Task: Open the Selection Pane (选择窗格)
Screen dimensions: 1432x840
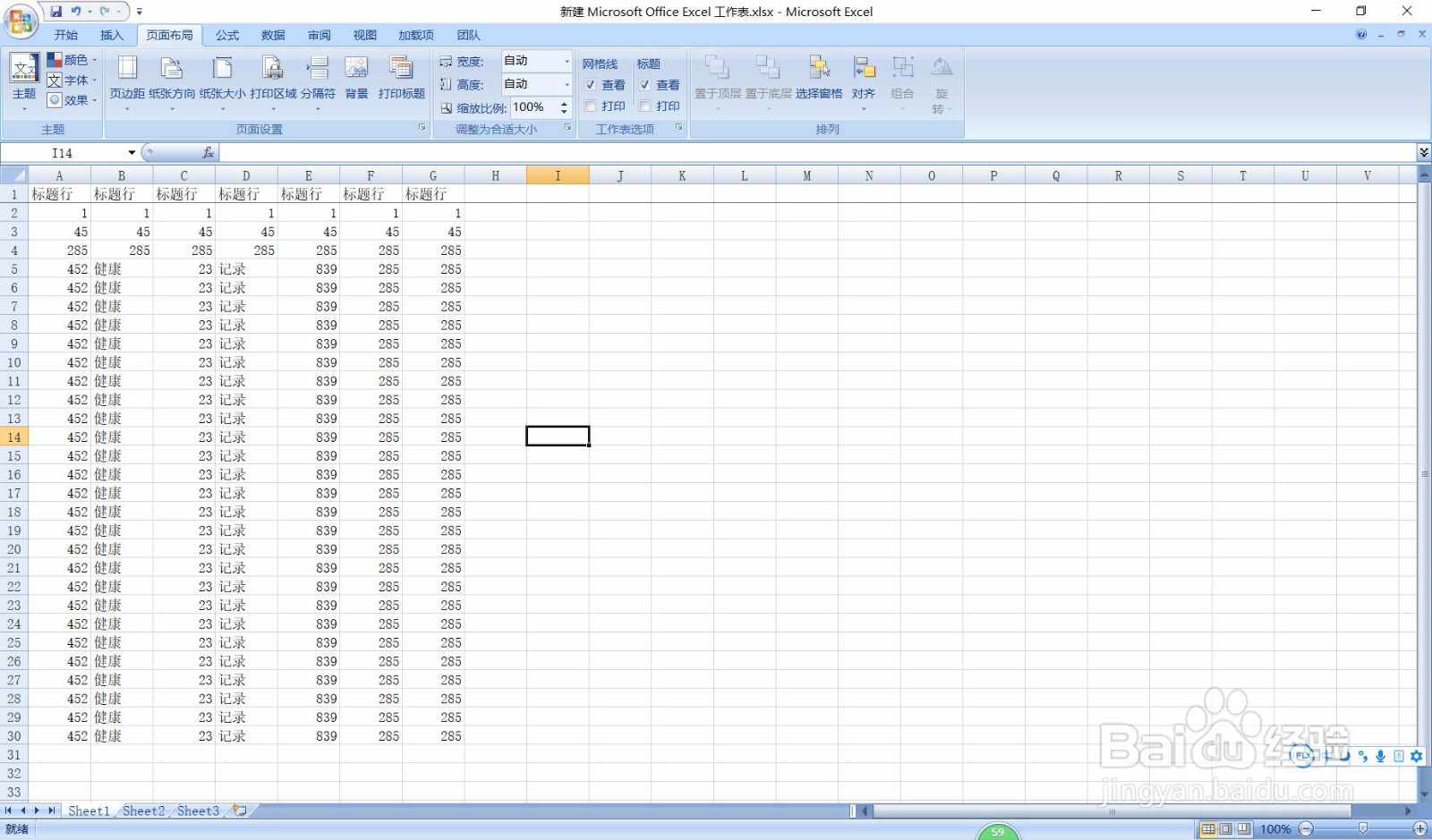Action: coord(819,78)
